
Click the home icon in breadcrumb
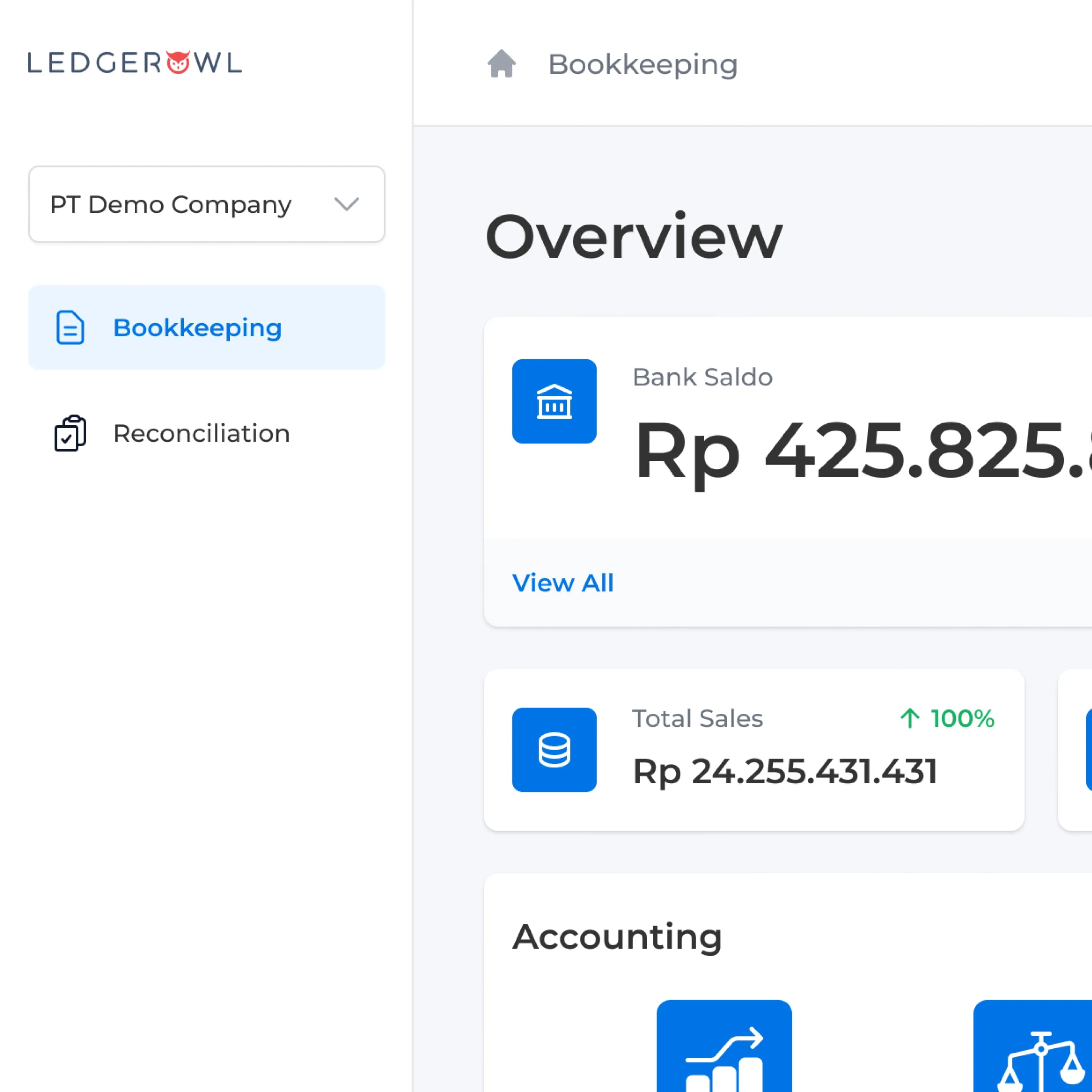click(x=501, y=64)
